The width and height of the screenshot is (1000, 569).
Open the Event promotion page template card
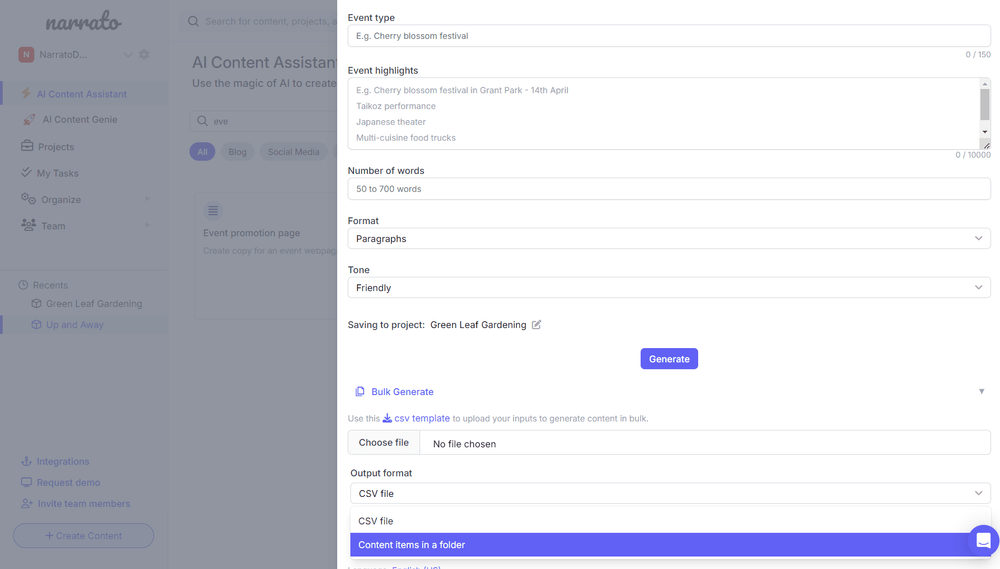[x=266, y=255]
